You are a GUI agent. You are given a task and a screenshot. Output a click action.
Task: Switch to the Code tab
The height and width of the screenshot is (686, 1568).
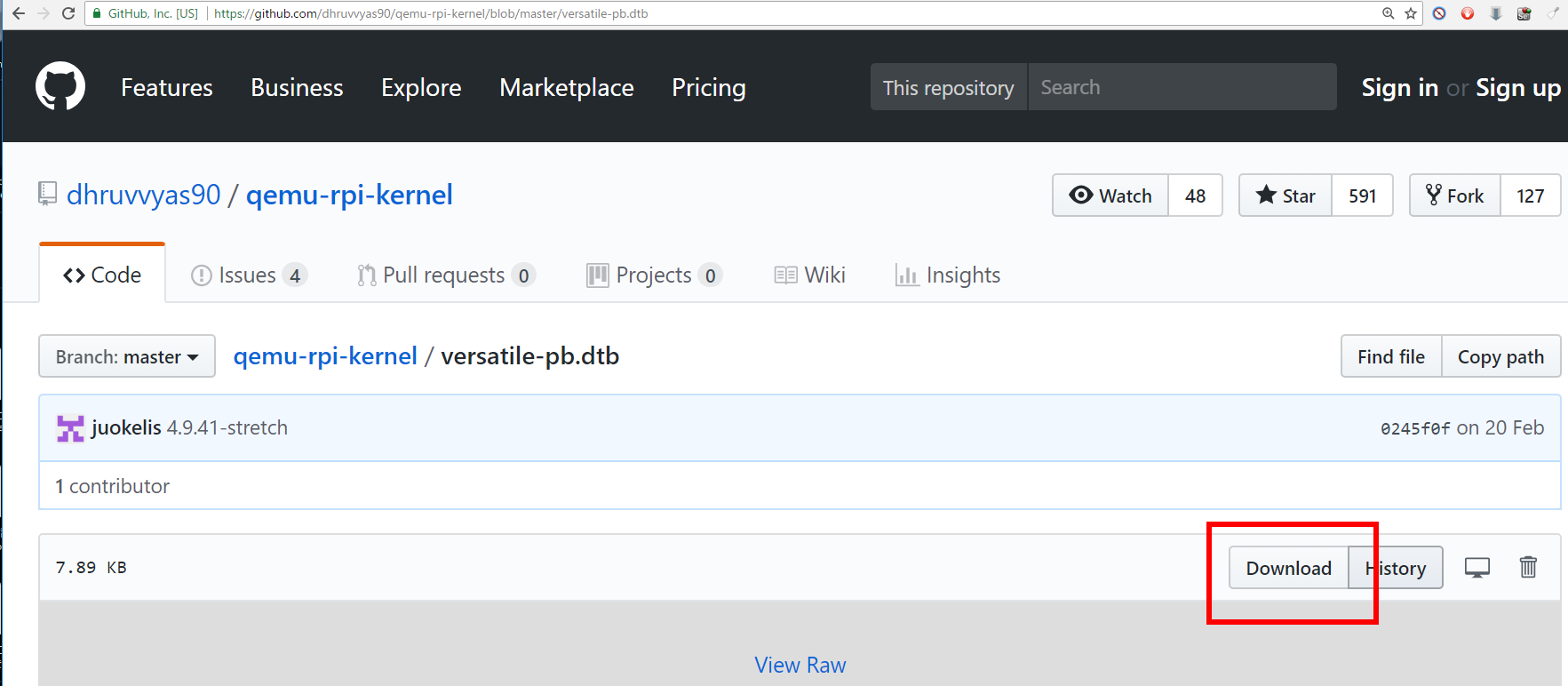point(102,275)
